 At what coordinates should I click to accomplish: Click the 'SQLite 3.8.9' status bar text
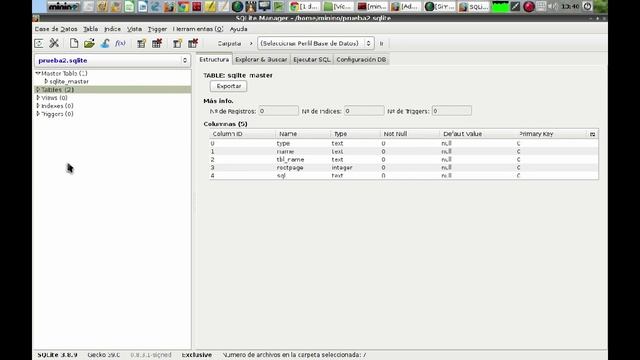[x=57, y=355]
